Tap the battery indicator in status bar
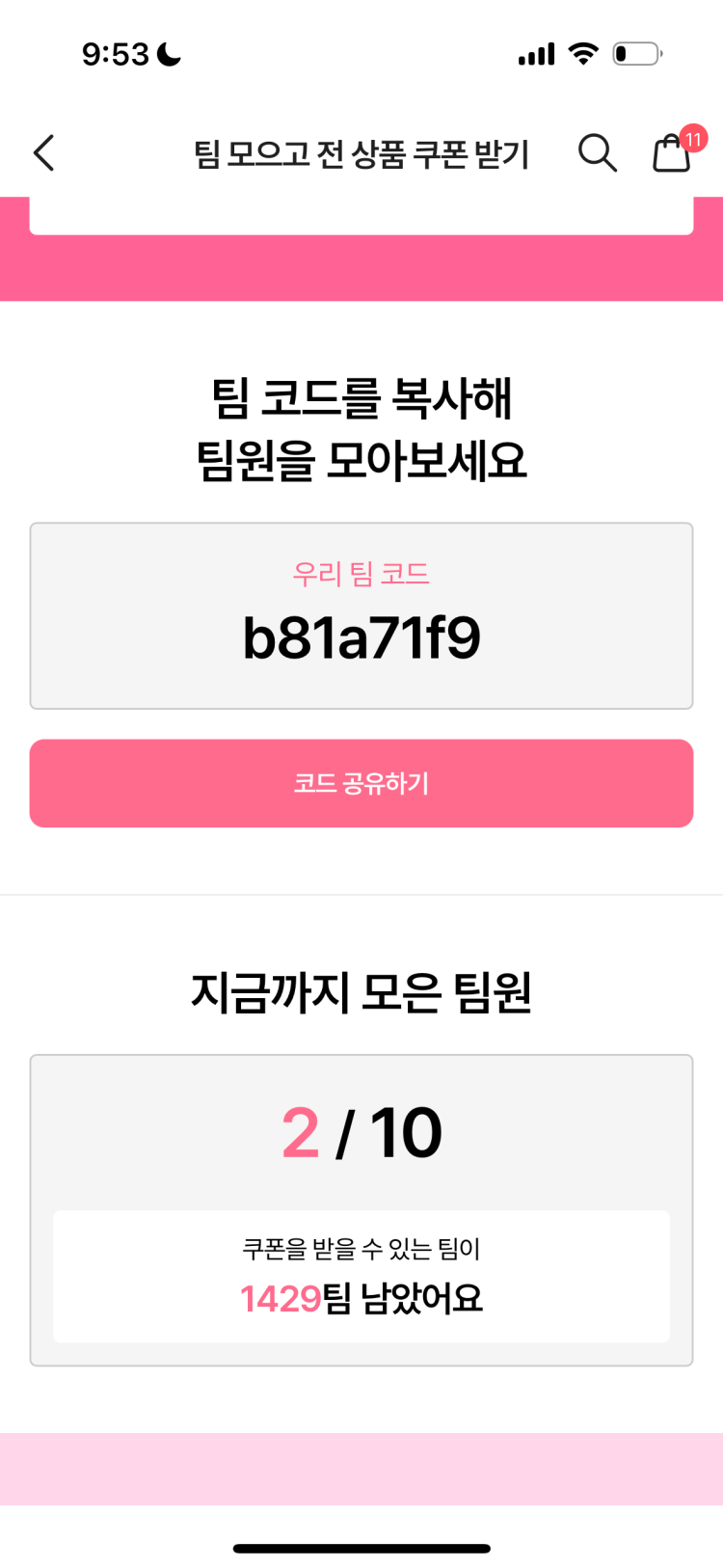 (x=638, y=53)
